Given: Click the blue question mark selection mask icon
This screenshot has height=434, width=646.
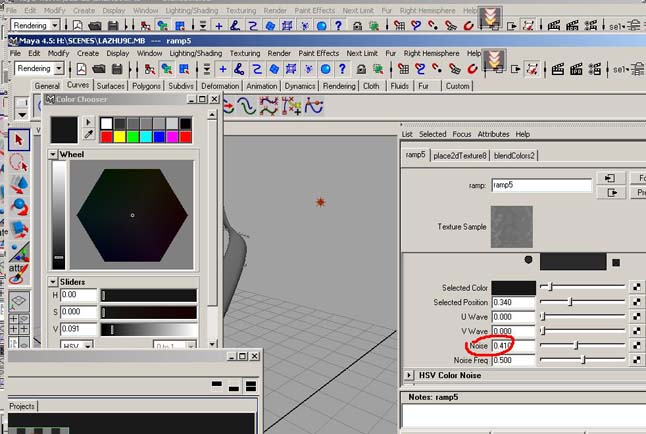Looking at the screenshot, I should click(342, 69).
